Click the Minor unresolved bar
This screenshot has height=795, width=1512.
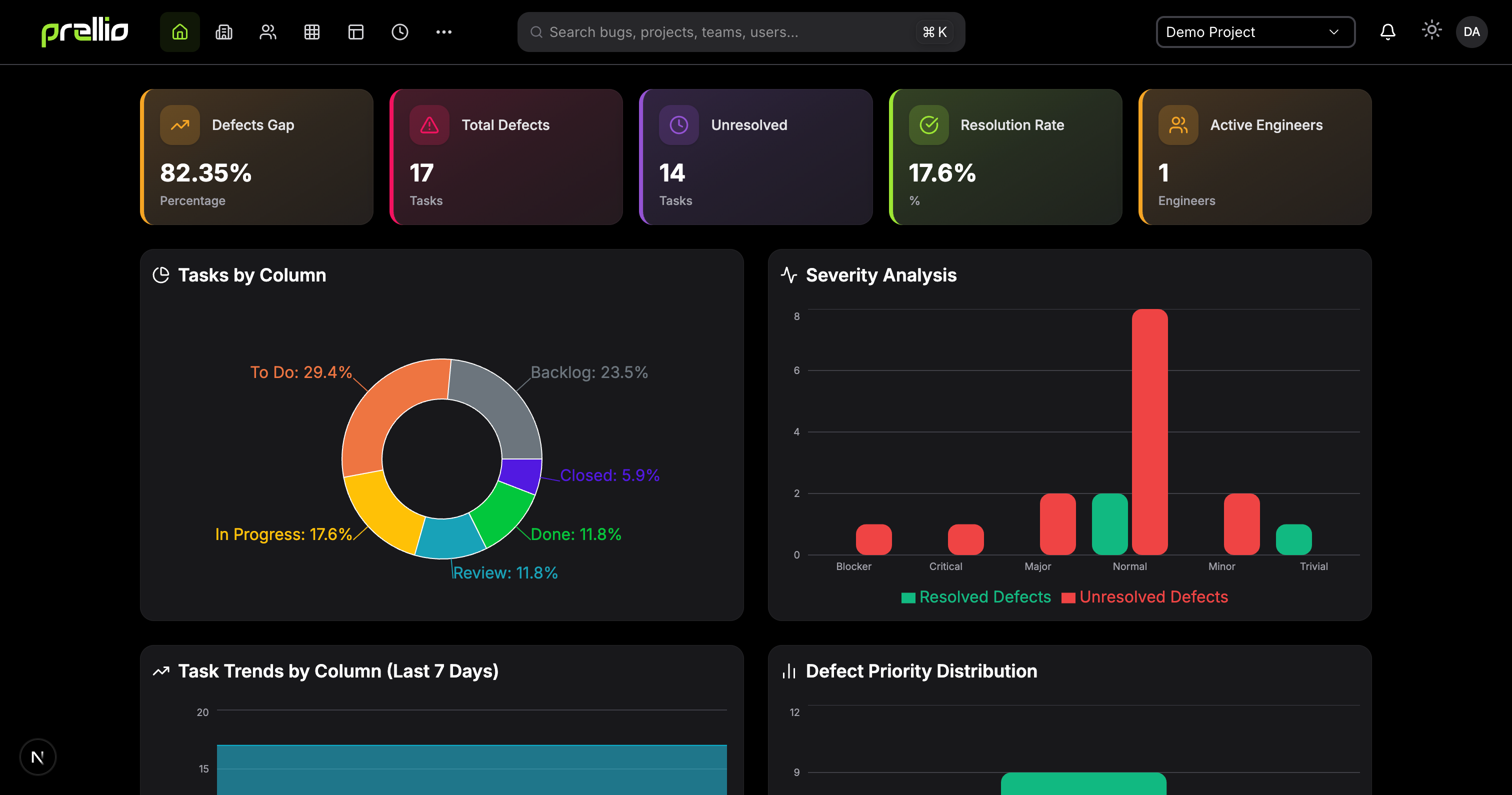point(1241,523)
